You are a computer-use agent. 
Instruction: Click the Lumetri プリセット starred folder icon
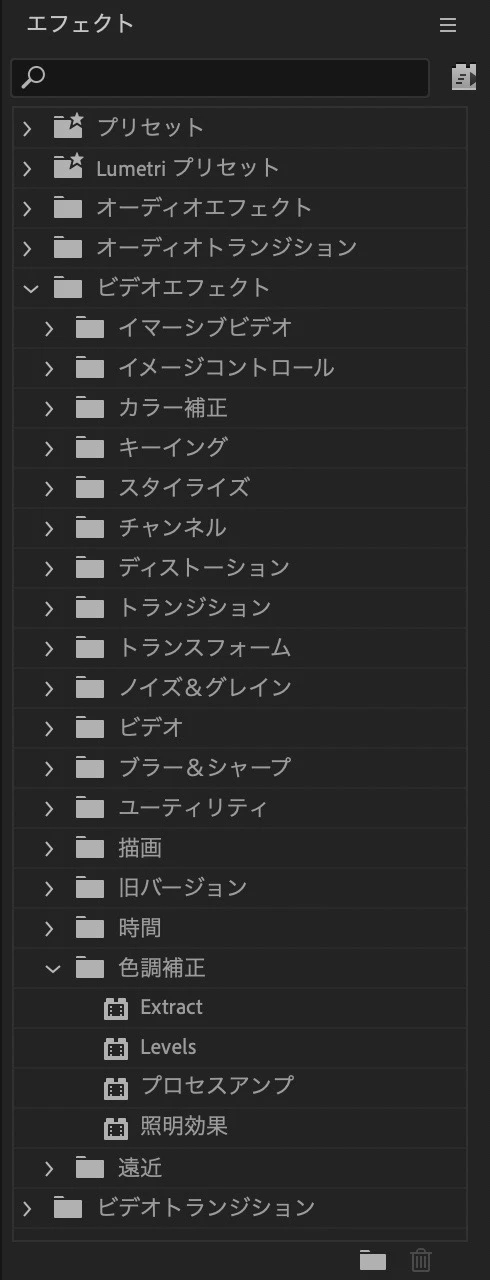68,167
